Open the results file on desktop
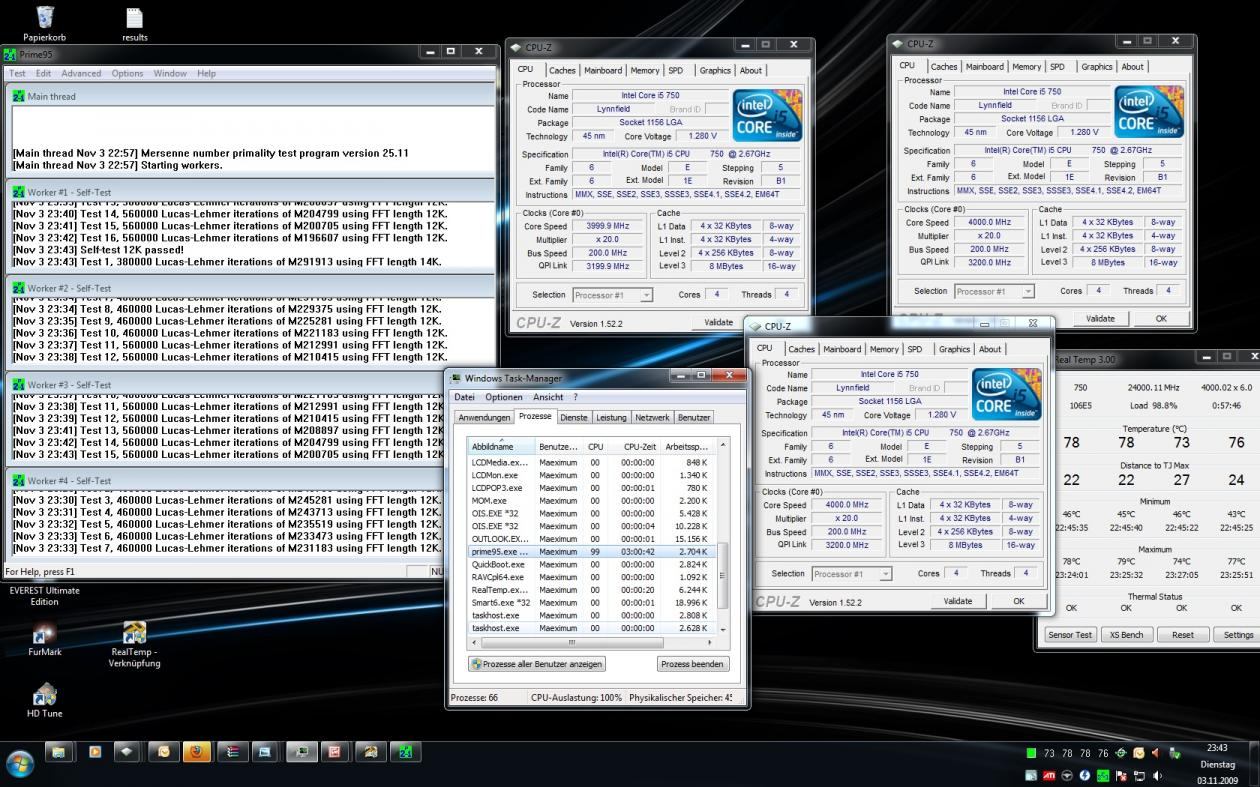The width and height of the screenshot is (1260, 787). (x=134, y=18)
